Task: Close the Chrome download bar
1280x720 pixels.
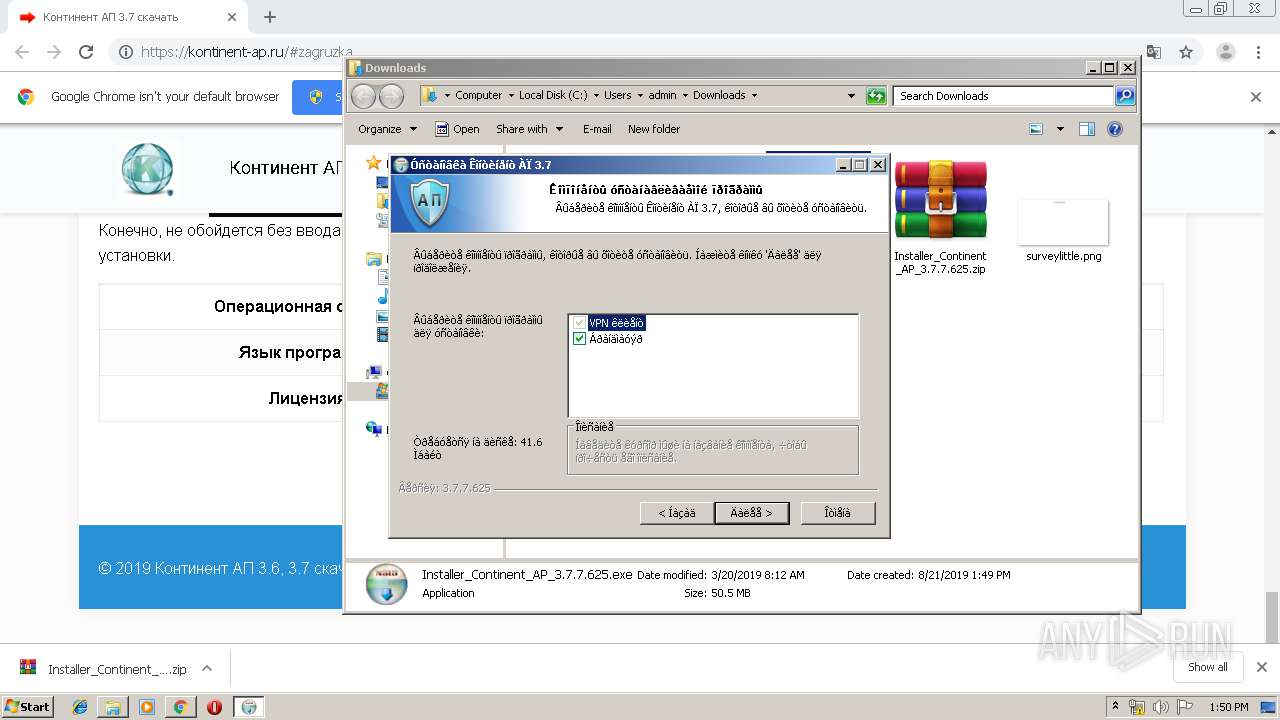Action: click(x=1262, y=668)
